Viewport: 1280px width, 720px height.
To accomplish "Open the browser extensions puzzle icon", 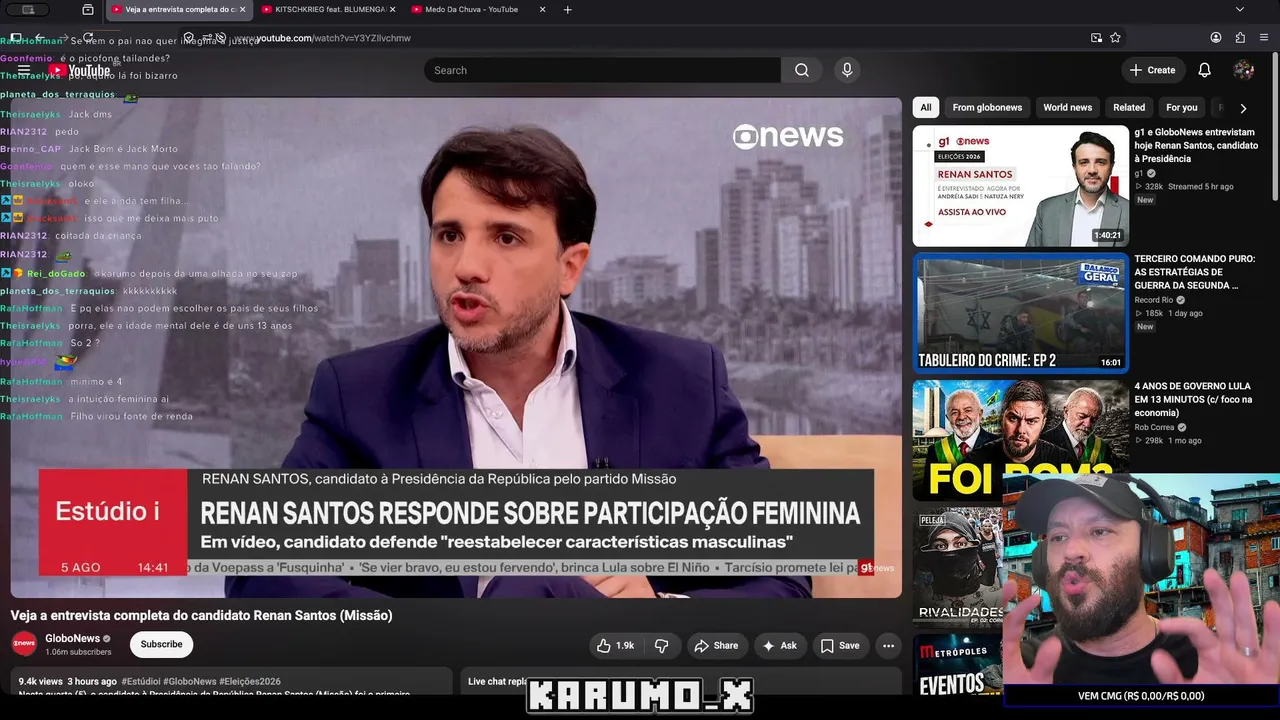I will 1240,38.
